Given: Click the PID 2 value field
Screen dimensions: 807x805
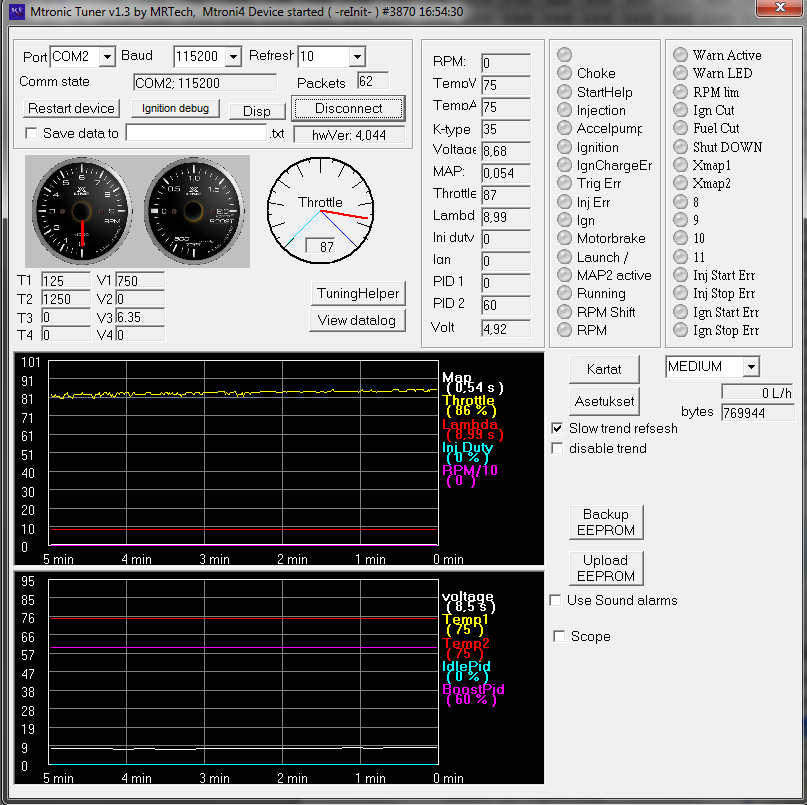Looking at the screenshot, I should point(505,305).
